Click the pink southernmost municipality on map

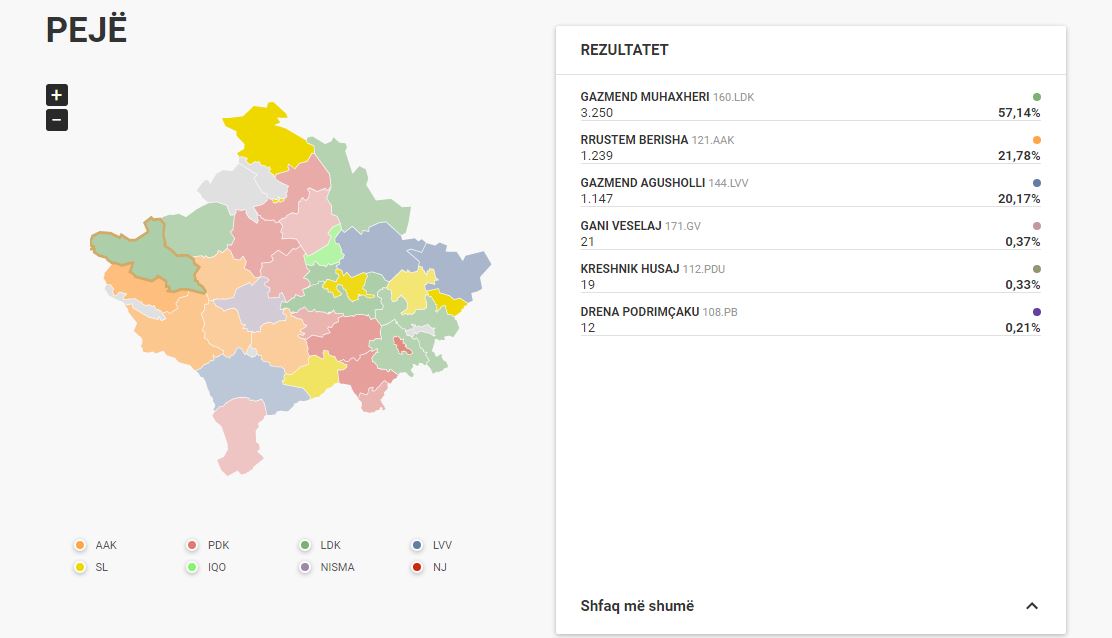coord(240,436)
